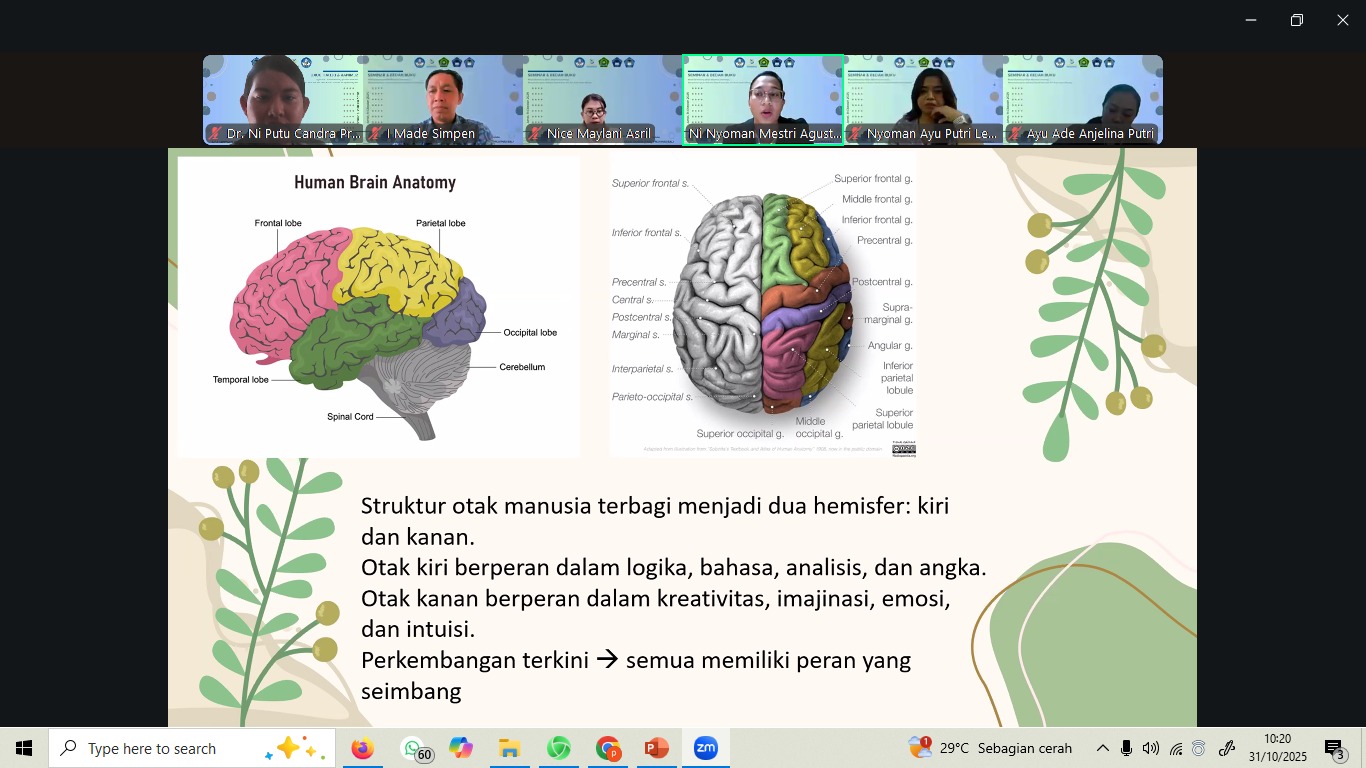Open Firefox from the taskbar
The height and width of the screenshot is (768, 1366).
tap(362, 748)
